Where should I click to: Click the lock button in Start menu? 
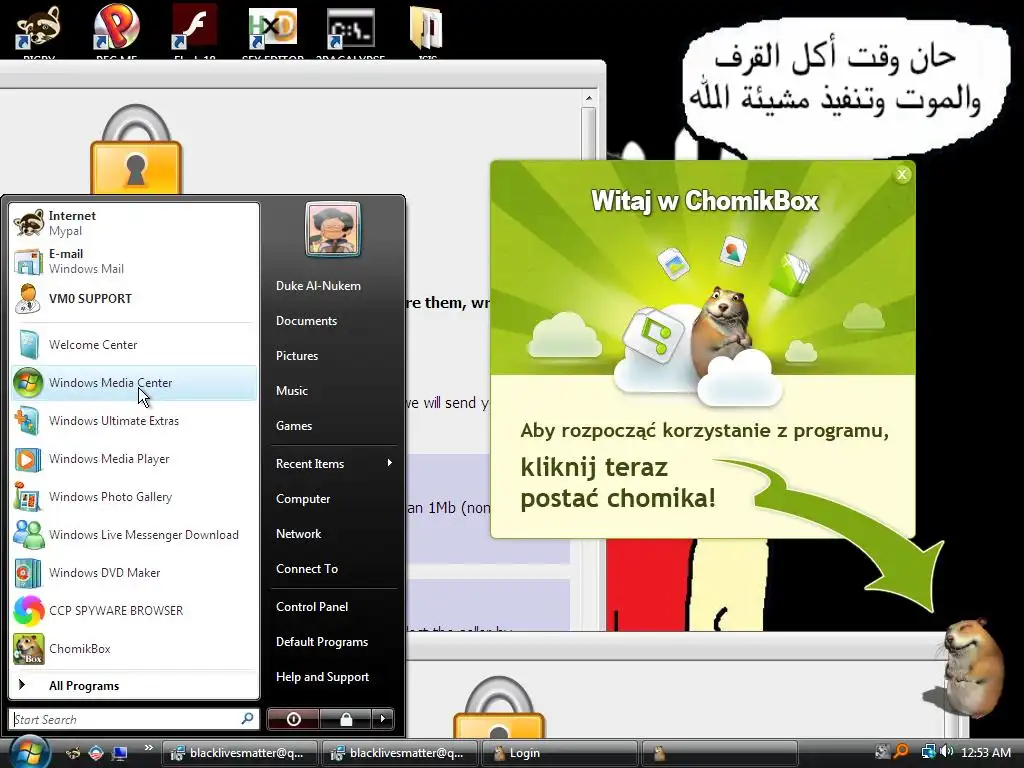(x=345, y=719)
